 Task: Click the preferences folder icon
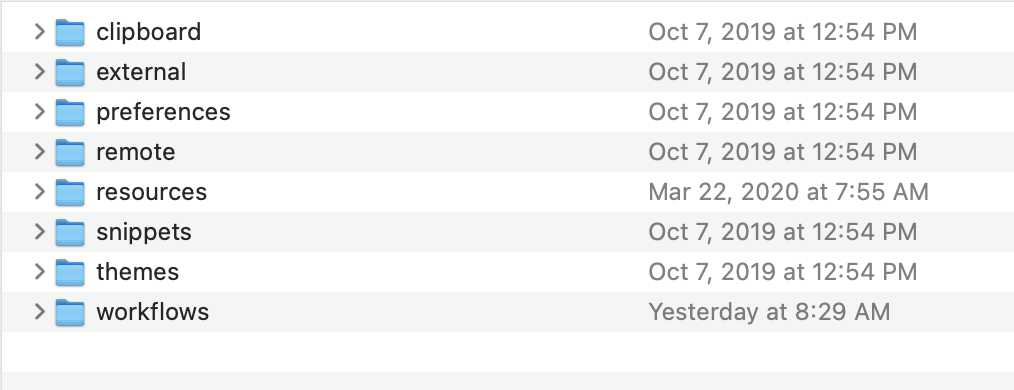point(70,113)
